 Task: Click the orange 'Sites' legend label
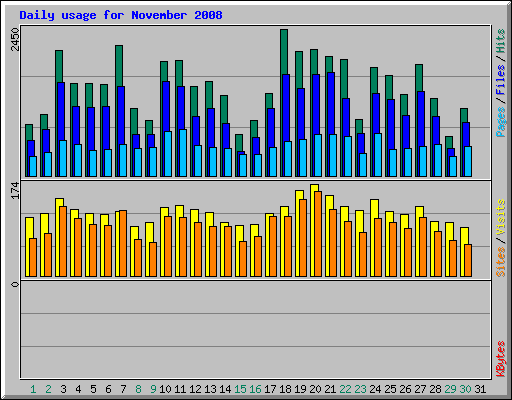(x=501, y=262)
